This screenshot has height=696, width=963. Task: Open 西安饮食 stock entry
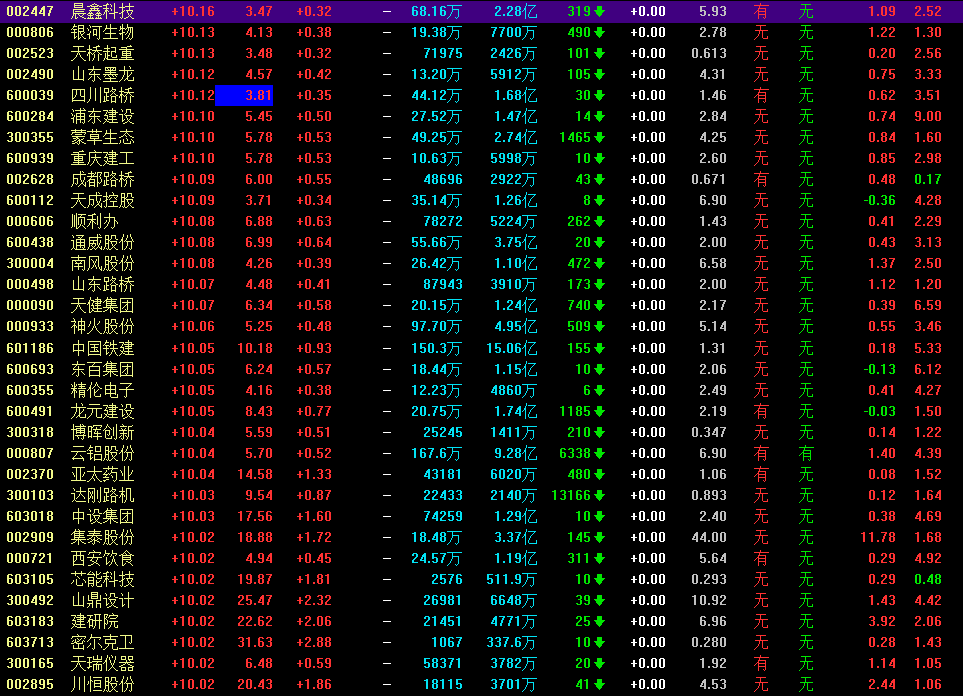102,558
